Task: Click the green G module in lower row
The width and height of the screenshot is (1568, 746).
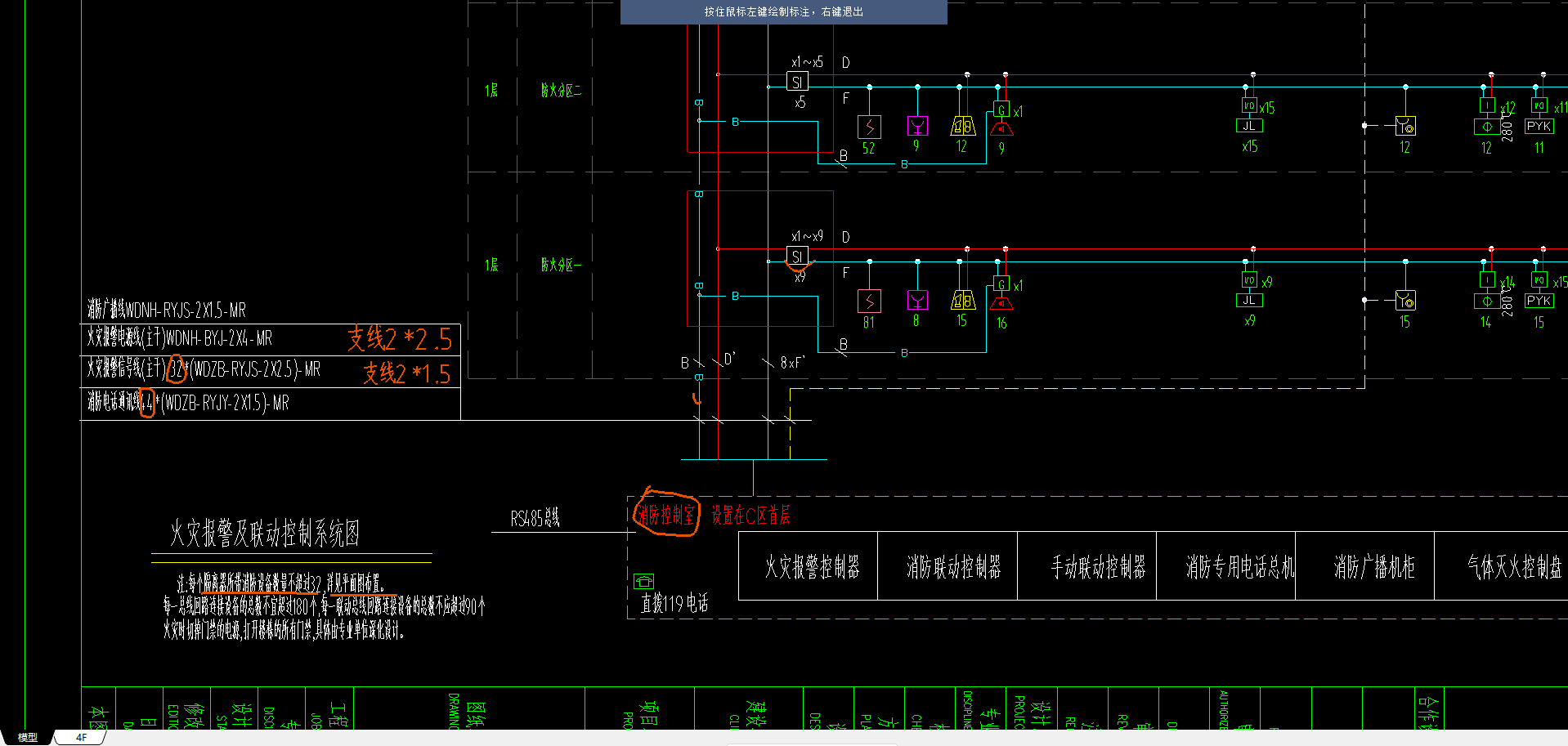Action: [1001, 284]
